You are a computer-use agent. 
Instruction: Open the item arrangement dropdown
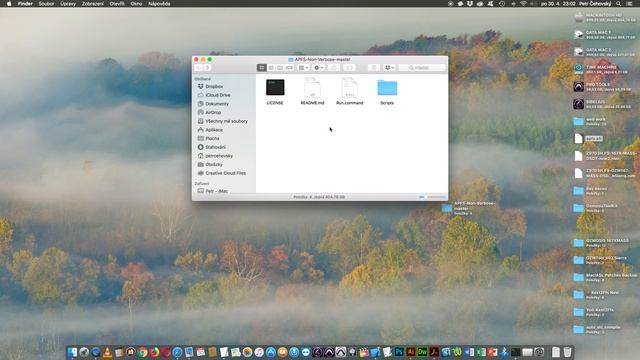coord(303,68)
